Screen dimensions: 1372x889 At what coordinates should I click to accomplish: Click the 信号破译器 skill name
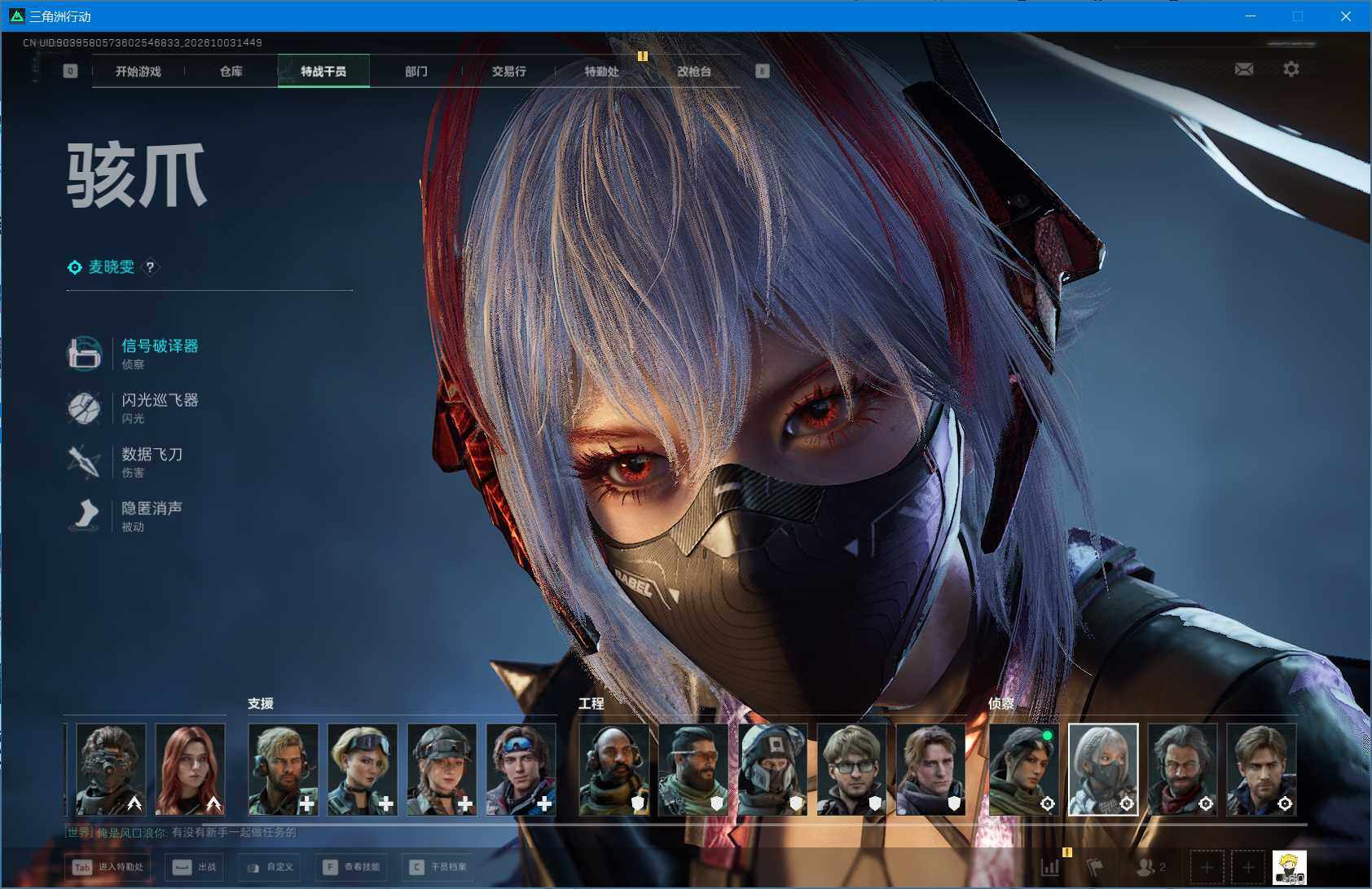160,345
